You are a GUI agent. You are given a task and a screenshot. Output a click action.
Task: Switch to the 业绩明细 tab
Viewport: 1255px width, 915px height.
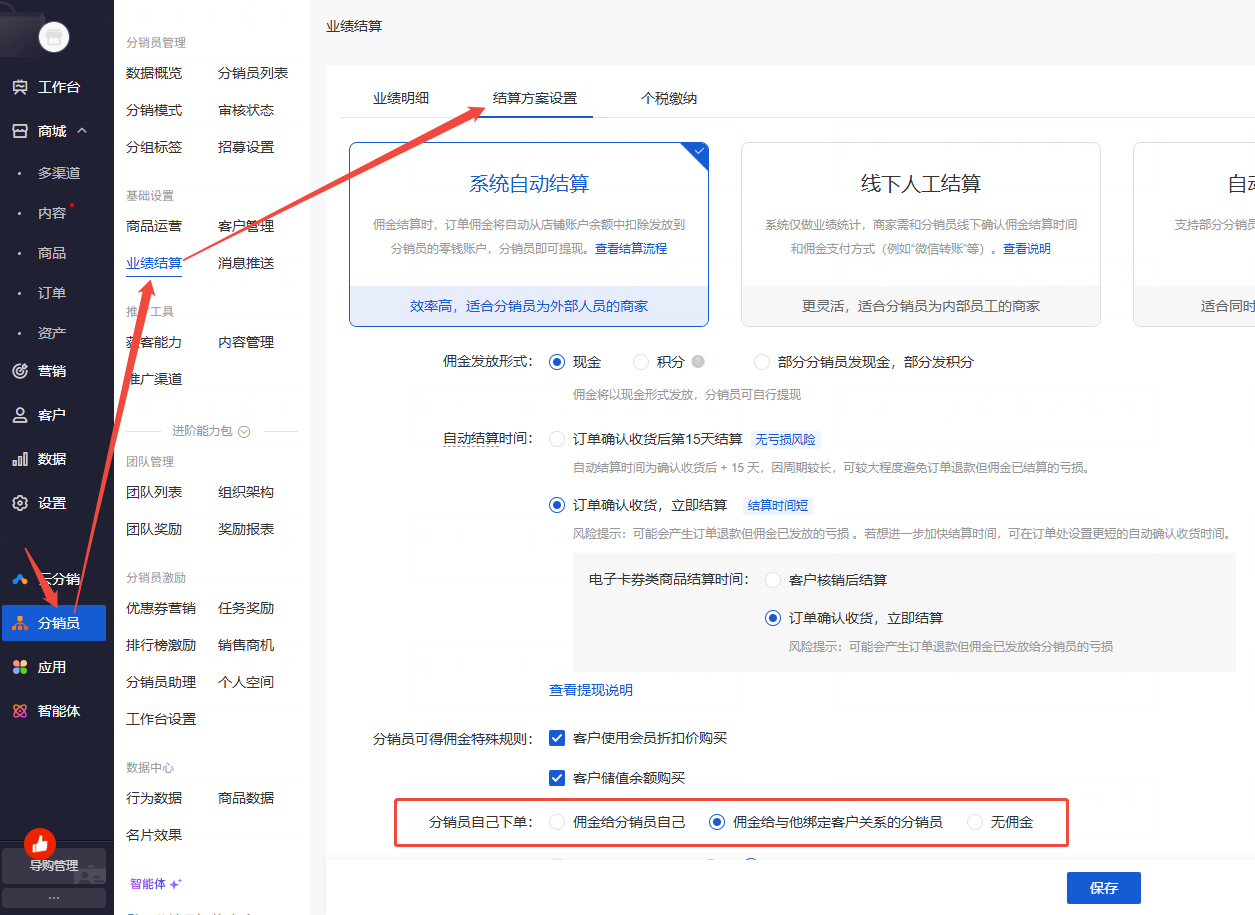pos(401,98)
